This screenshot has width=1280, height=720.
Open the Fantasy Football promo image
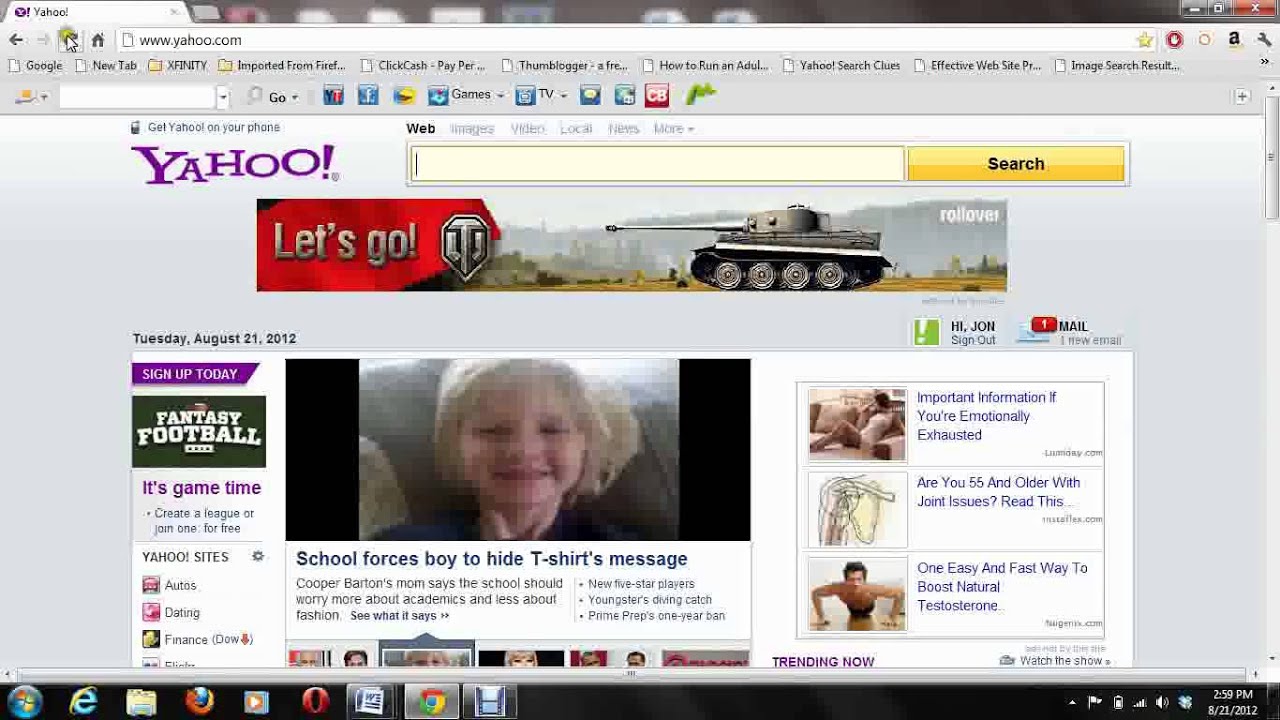199,432
